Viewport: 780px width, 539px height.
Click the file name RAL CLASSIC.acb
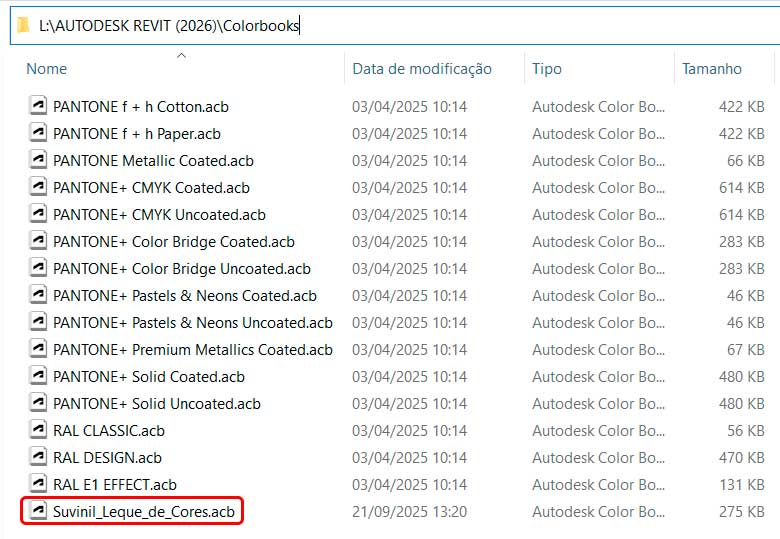[x=109, y=431]
